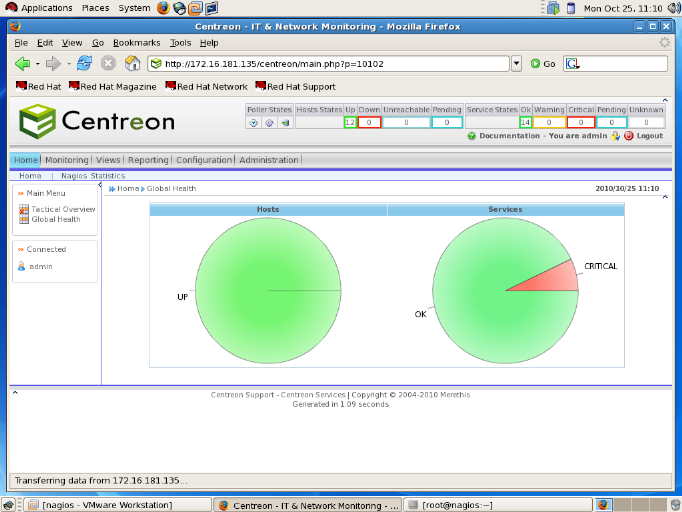Click the Firefox reload page icon
This screenshot has height=512, width=682.
click(84, 63)
